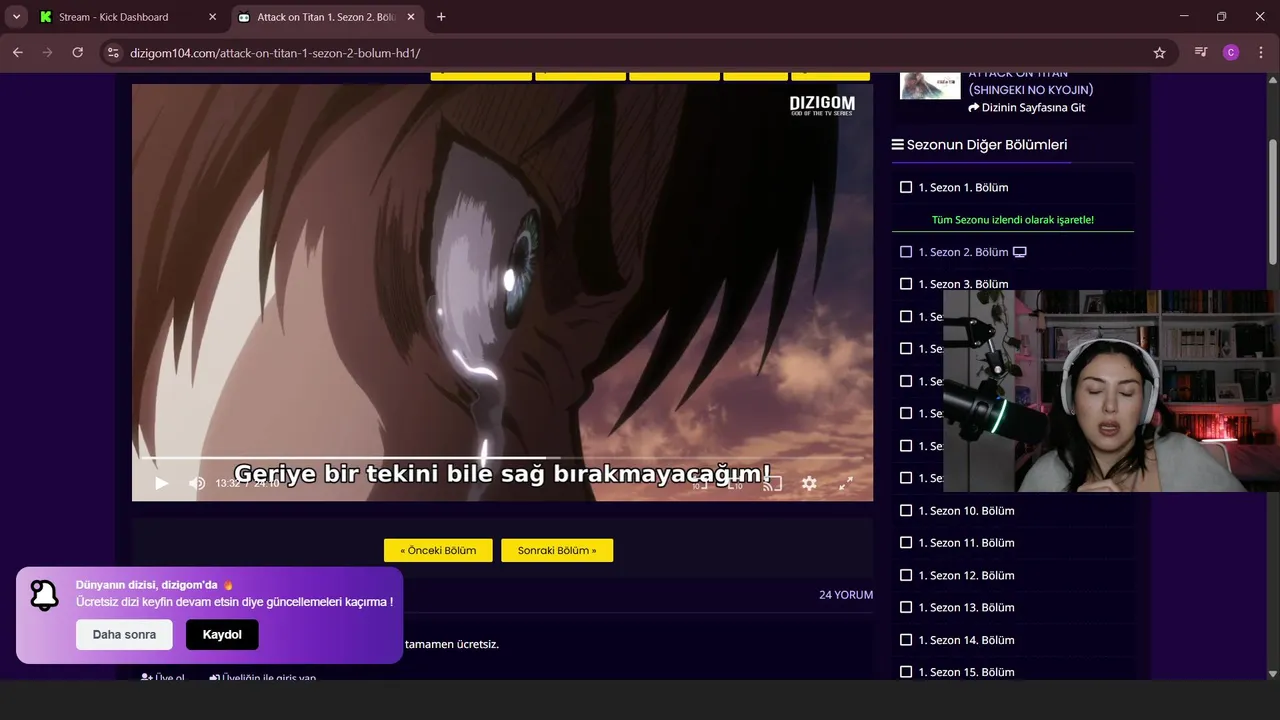The width and height of the screenshot is (1280, 720).
Task: Open the 24 YORUM comments link
Action: pyautogui.click(x=846, y=595)
